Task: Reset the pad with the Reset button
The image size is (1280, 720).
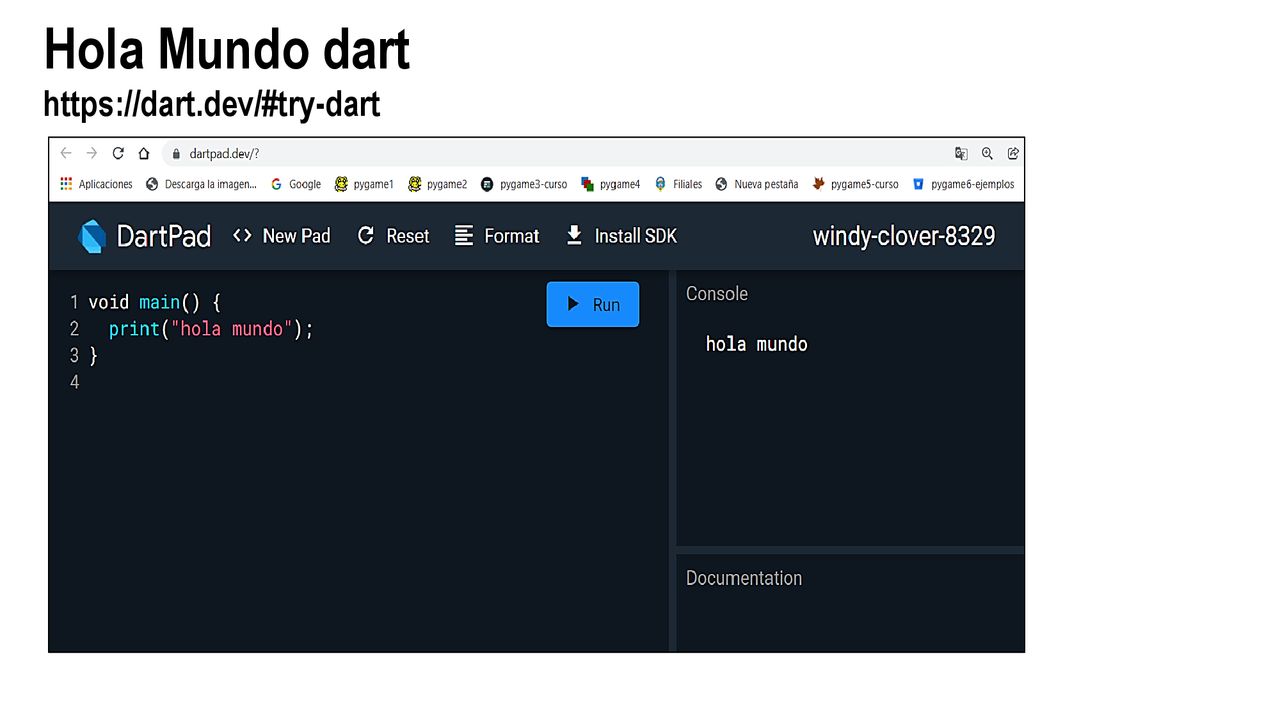Action: click(x=393, y=236)
